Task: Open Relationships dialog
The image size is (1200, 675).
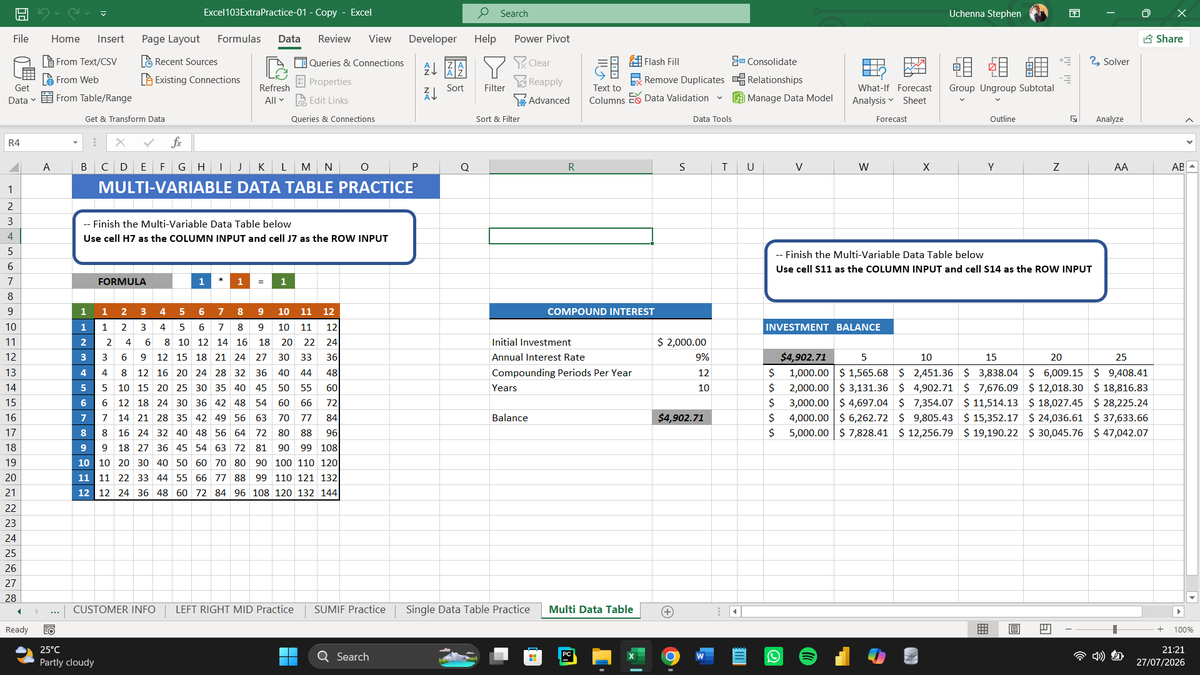Action: click(x=767, y=80)
